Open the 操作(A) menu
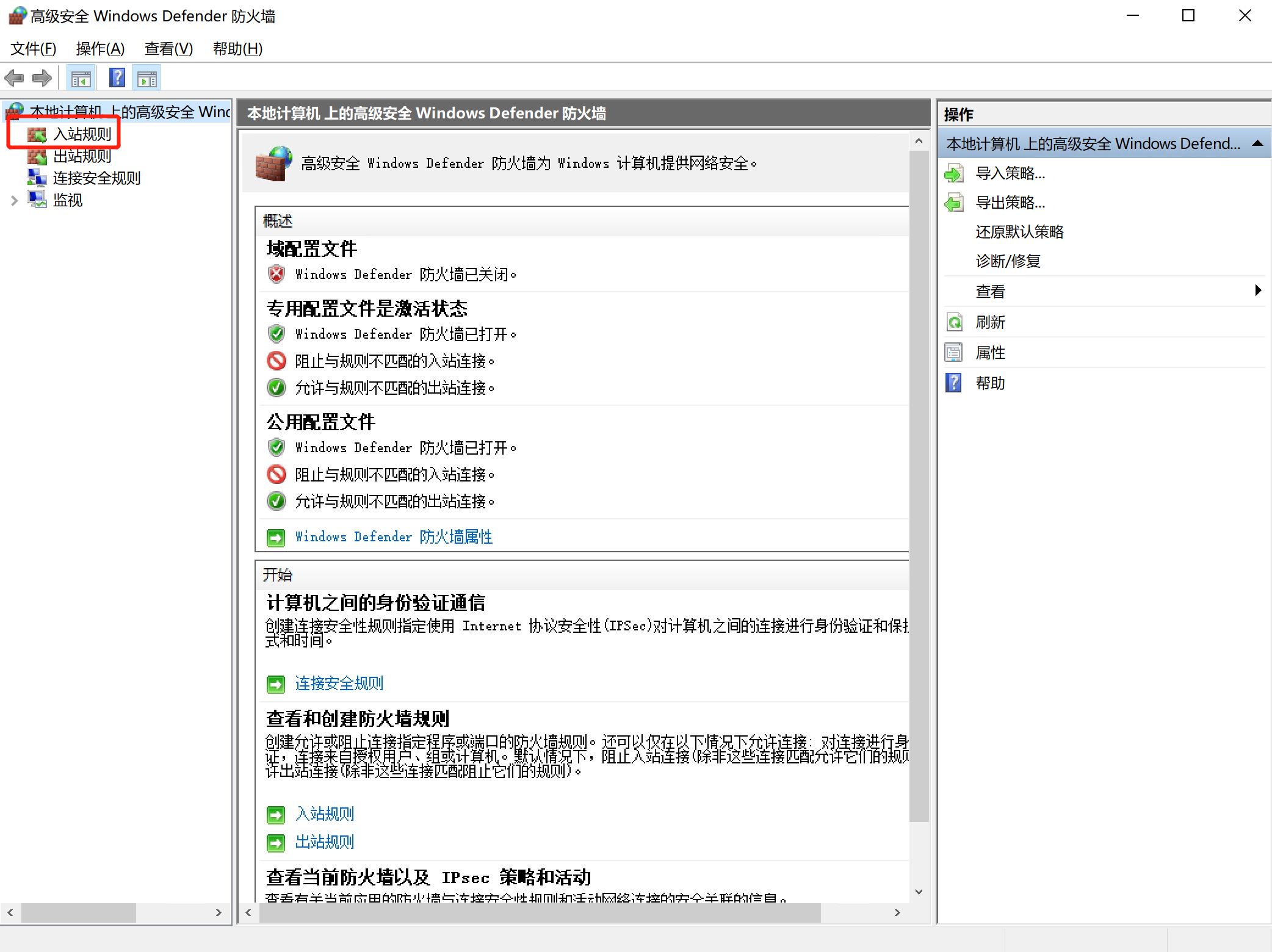 coord(100,49)
